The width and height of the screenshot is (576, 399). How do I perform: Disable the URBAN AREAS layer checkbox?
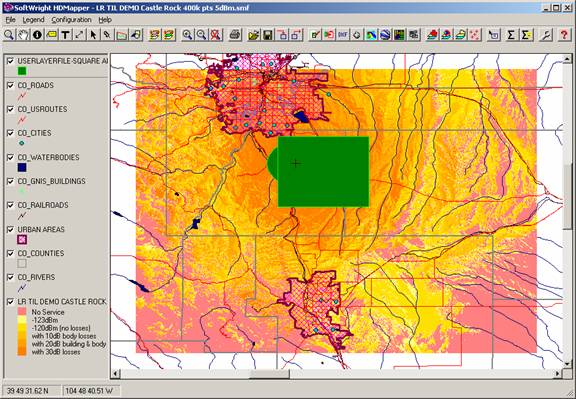[10, 229]
